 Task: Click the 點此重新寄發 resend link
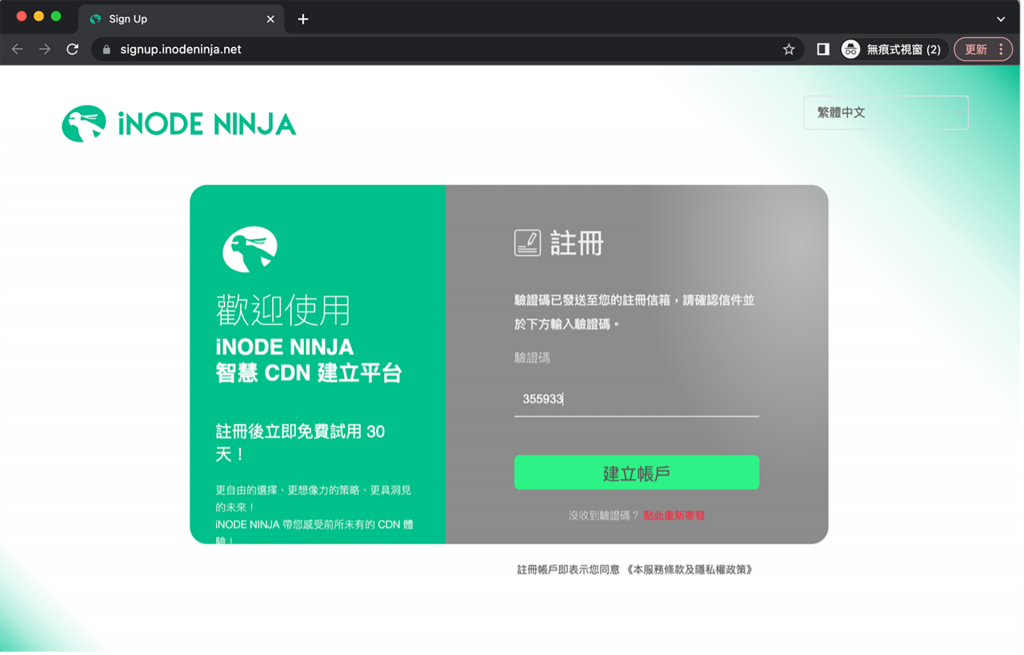click(674, 516)
